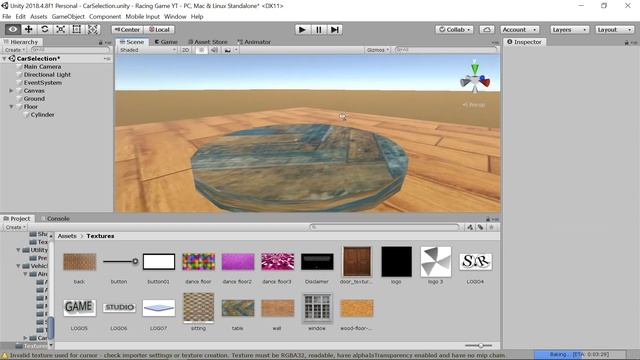640x360 pixels.
Task: Open the Shaded draw mode dropdown
Action: pyautogui.click(x=147, y=50)
